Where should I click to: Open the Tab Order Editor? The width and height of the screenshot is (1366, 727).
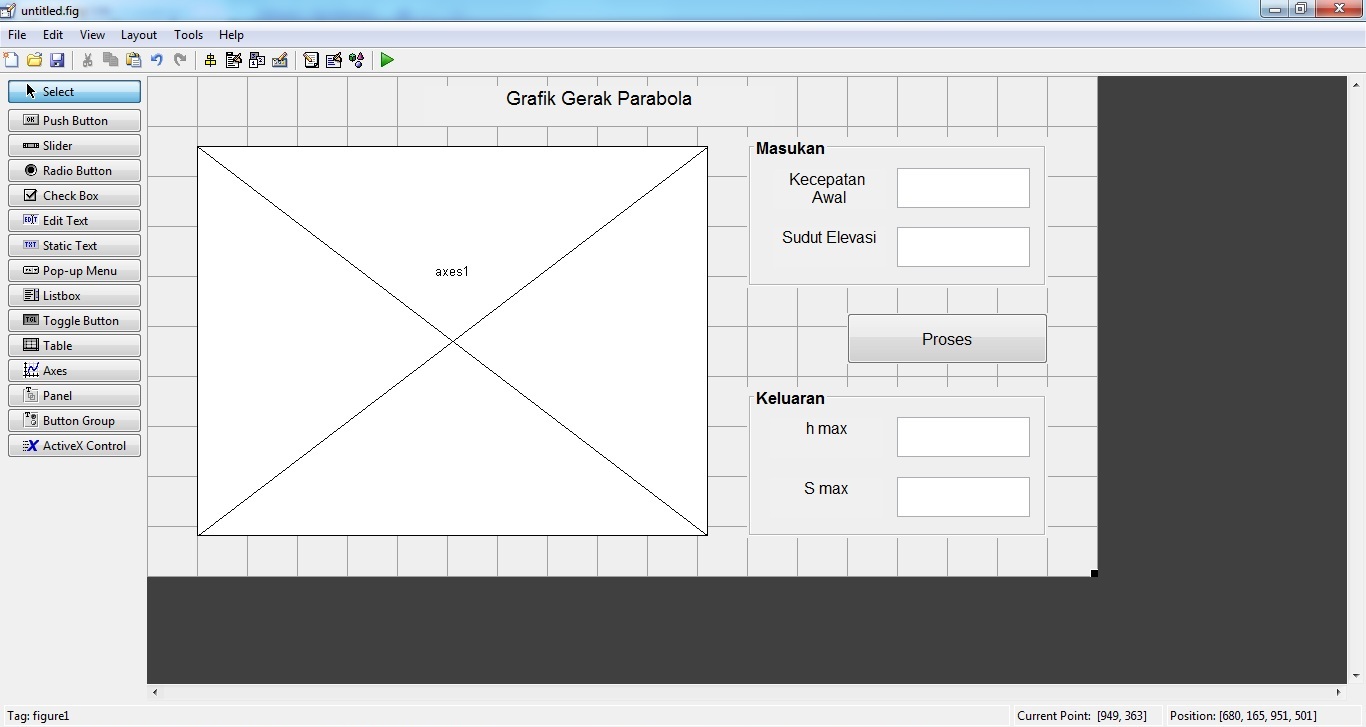click(x=257, y=60)
